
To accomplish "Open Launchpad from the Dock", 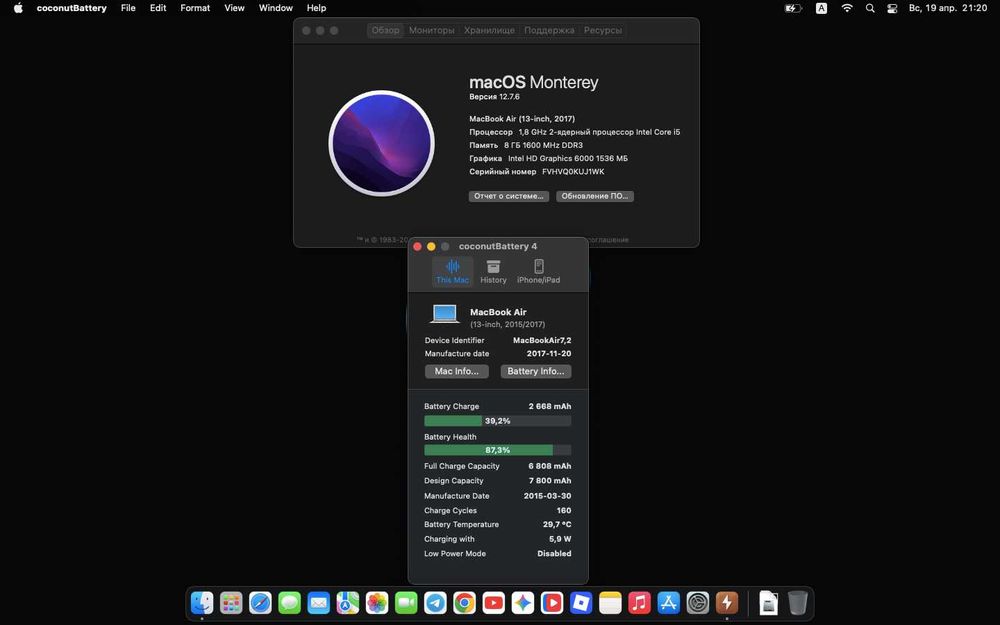I will pos(231,602).
